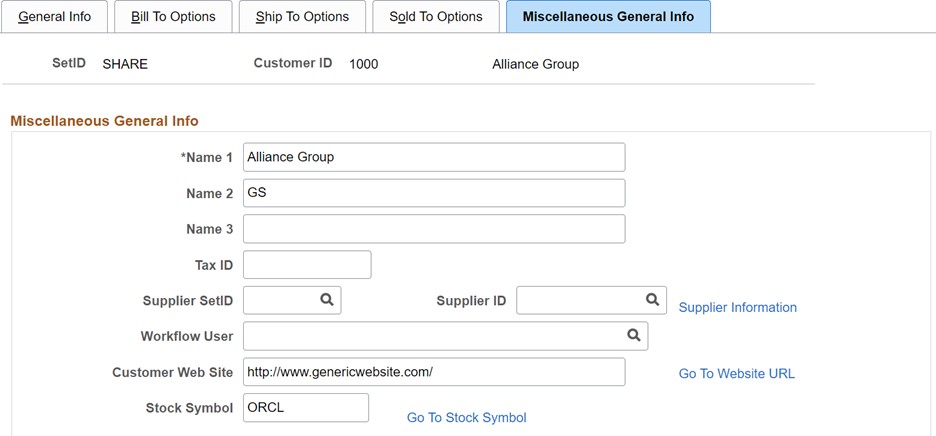Open the Supplier Information link
This screenshot has width=936, height=436.
click(x=738, y=307)
